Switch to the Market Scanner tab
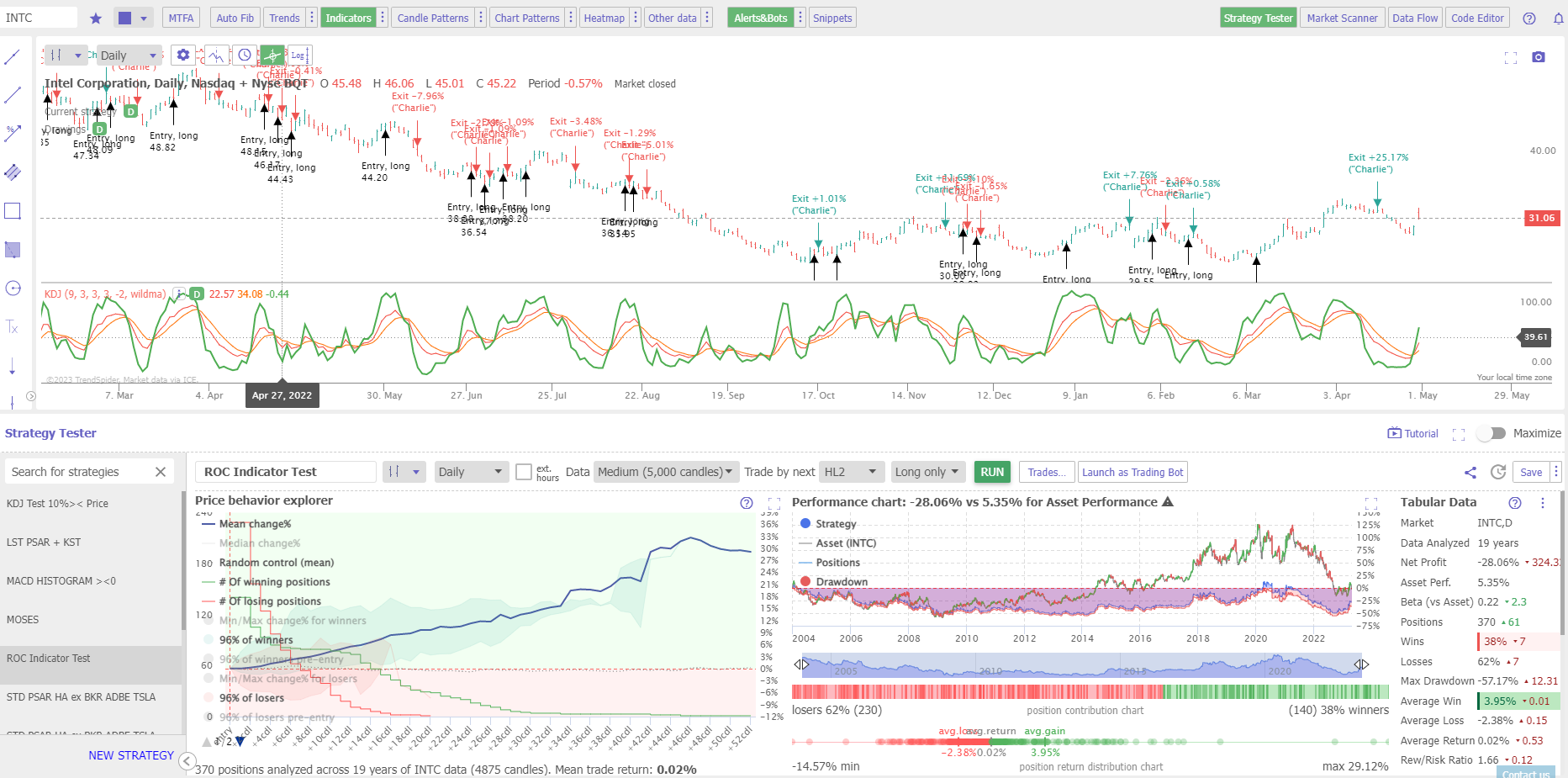 pyautogui.click(x=1342, y=17)
